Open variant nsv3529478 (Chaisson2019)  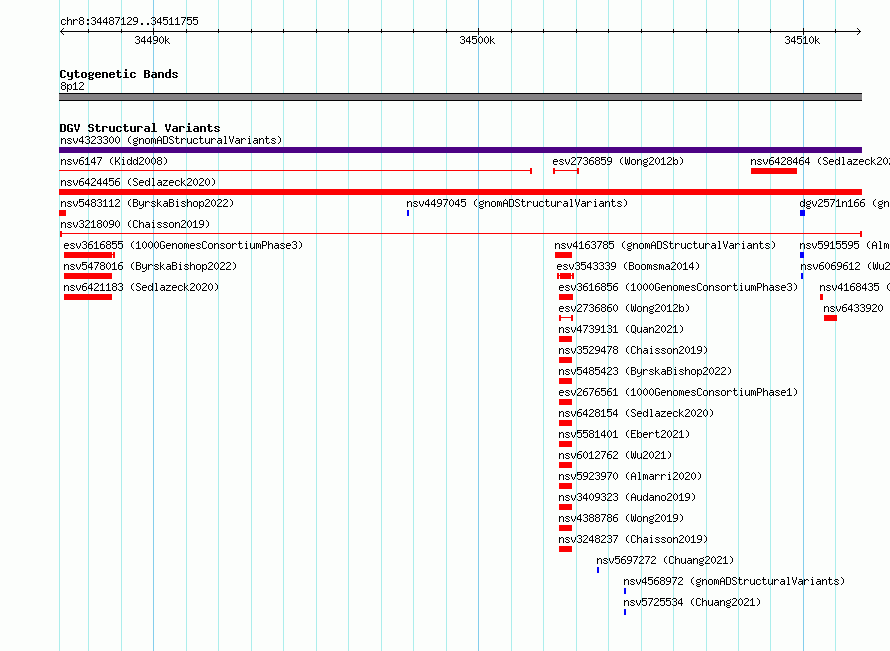(633, 350)
